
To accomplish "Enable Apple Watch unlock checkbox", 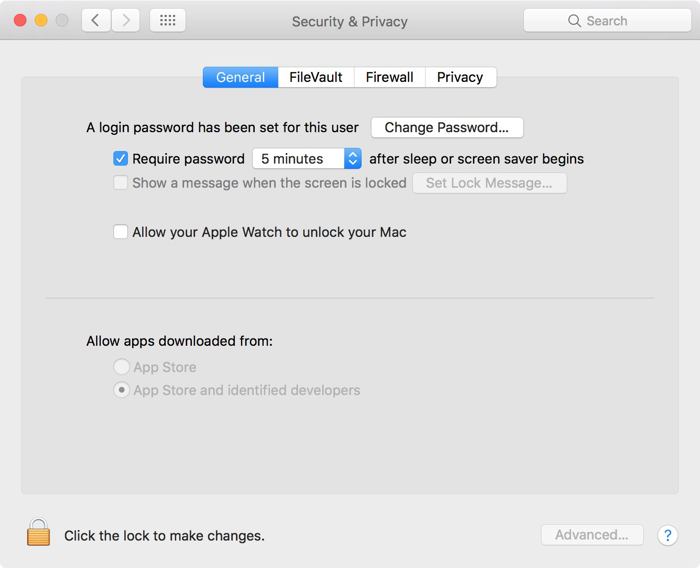I will [x=121, y=232].
